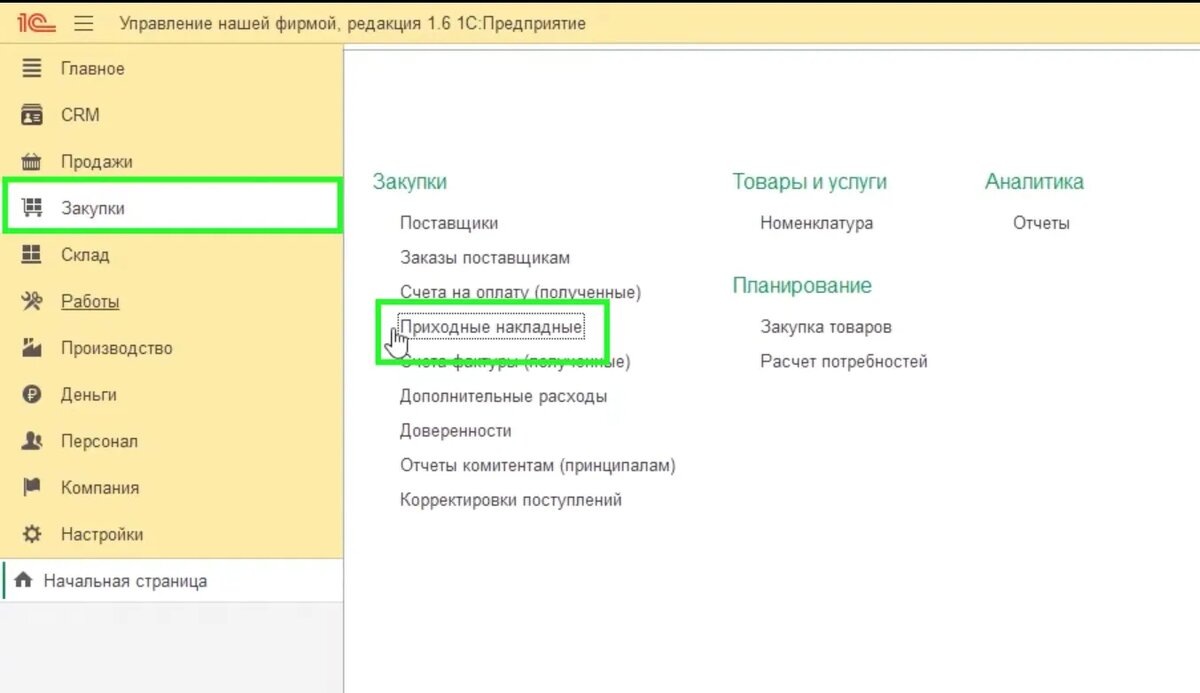The height and width of the screenshot is (693, 1200).
Task: Click the CRM contact card icon
Action: click(x=33, y=115)
